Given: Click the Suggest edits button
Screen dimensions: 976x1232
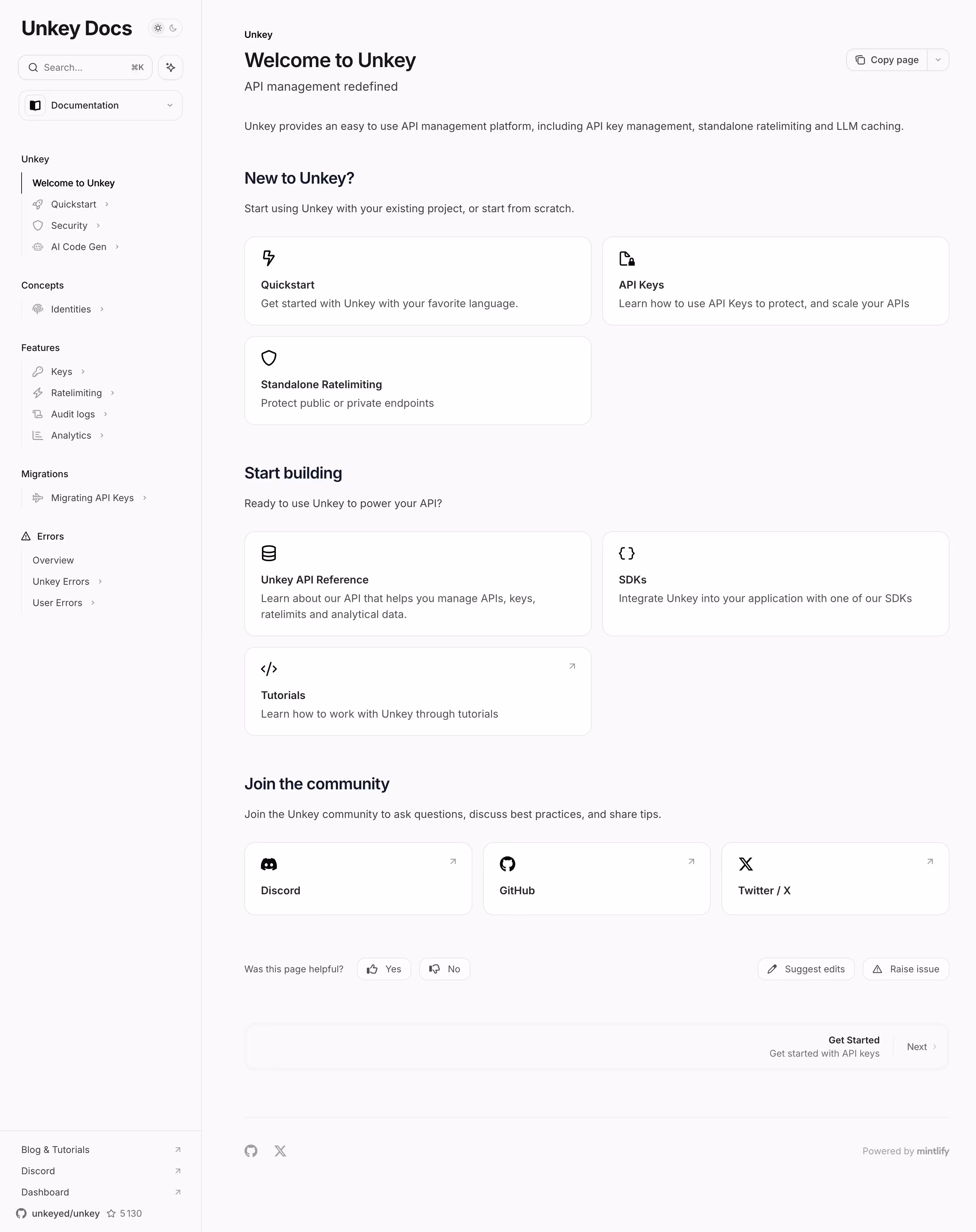Looking at the screenshot, I should pyautogui.click(x=806, y=969).
